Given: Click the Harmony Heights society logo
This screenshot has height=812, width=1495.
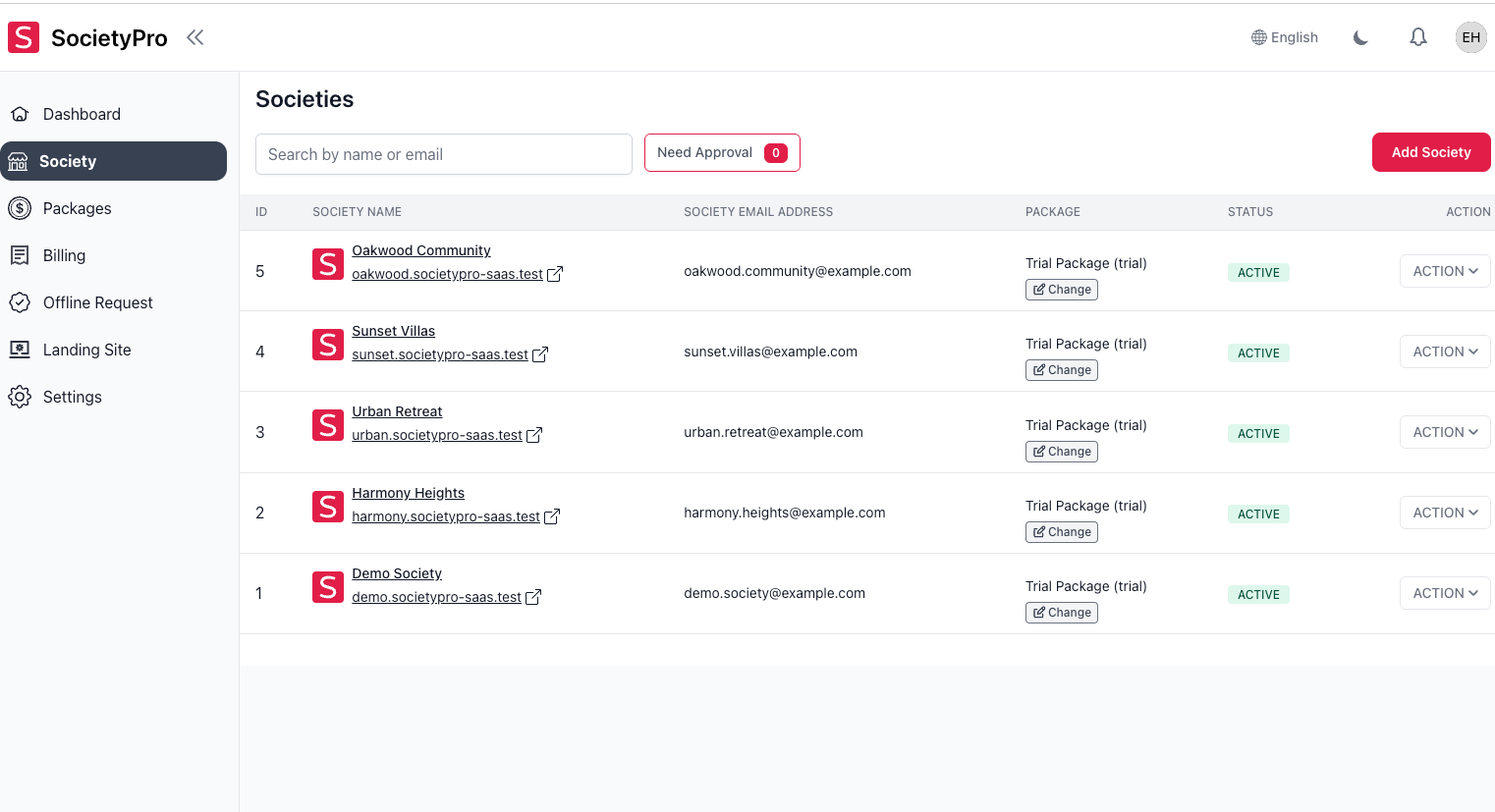Looking at the screenshot, I should 328,507.
